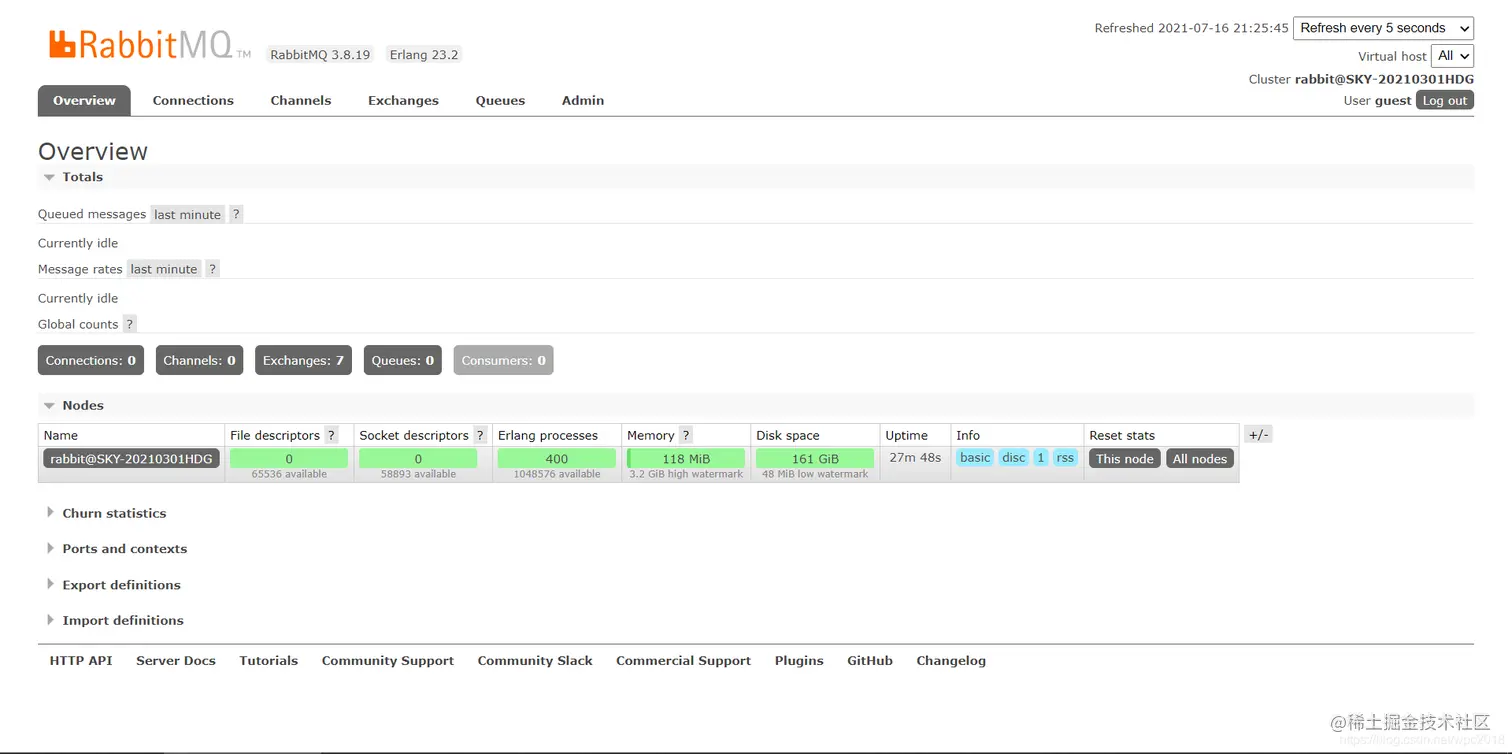Switch to the Channels tab
The width and height of the screenshot is (1512, 754).
click(301, 100)
